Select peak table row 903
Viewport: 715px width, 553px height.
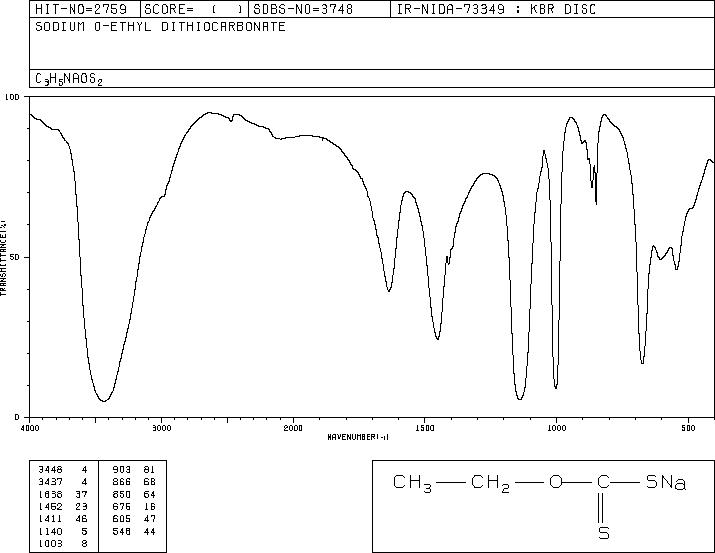(134, 470)
